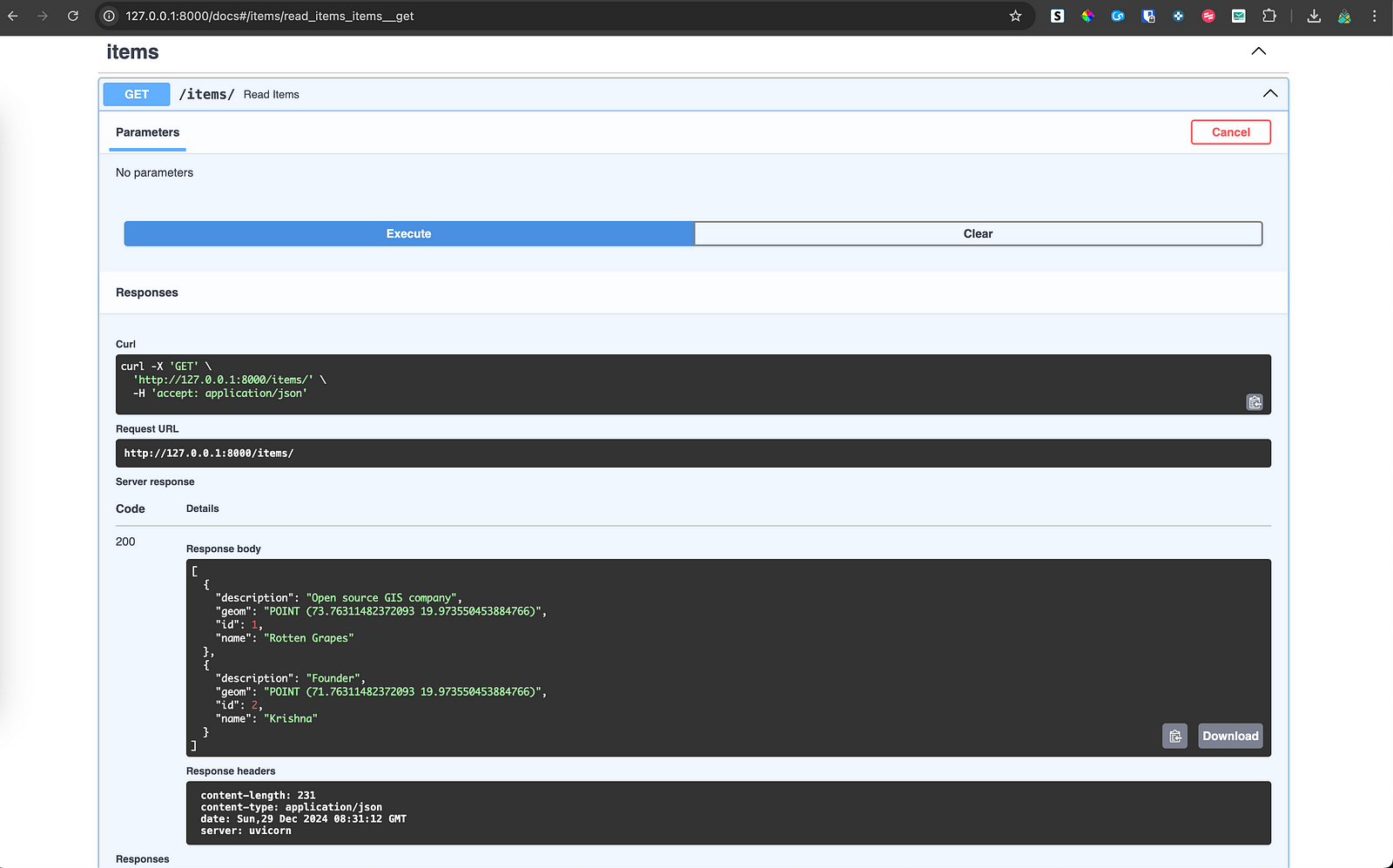Screen dimensions: 1393x868
Task: Click the site information icon in address bar
Action: tap(109, 16)
